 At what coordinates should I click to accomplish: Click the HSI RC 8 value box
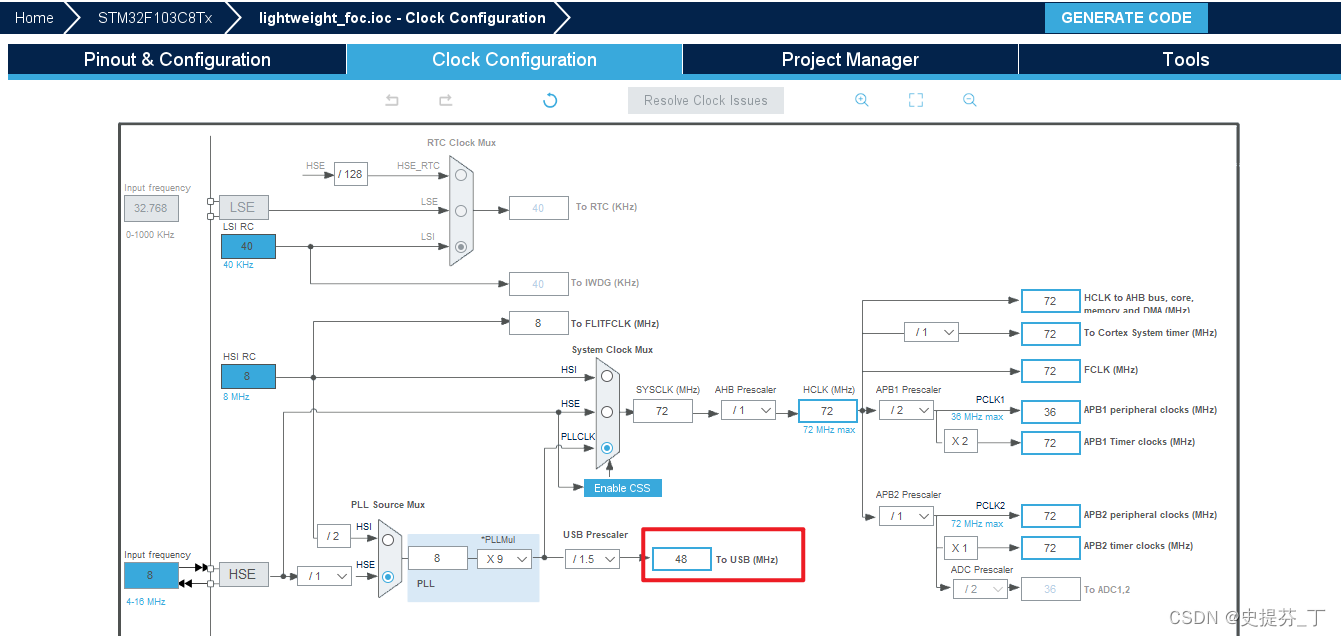point(247,376)
